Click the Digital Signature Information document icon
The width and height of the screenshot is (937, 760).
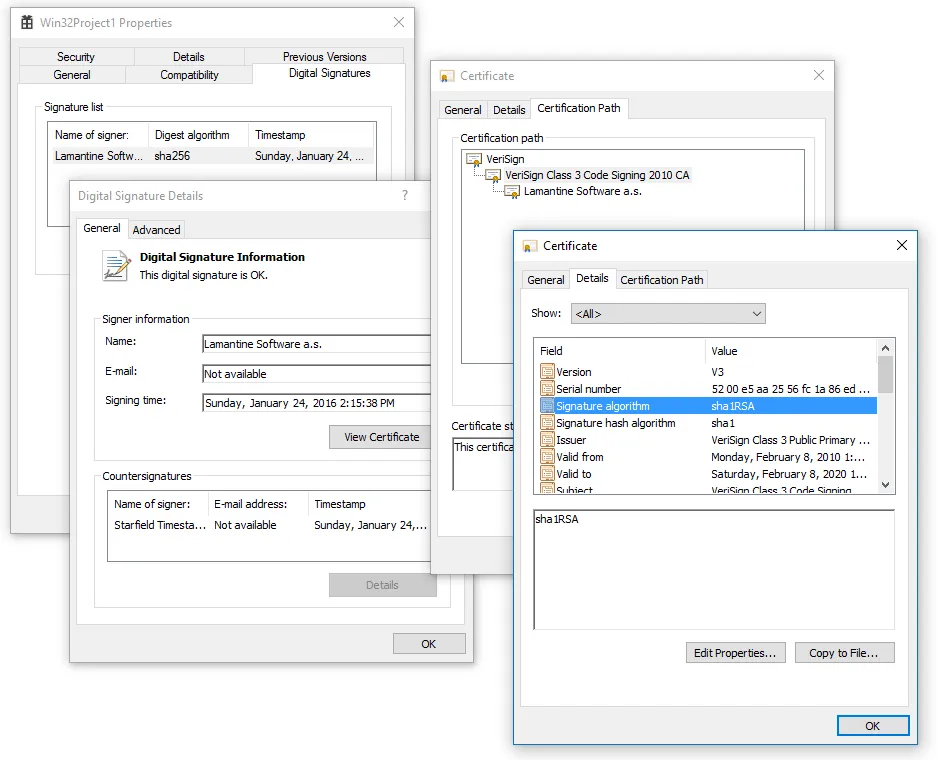pos(117,266)
